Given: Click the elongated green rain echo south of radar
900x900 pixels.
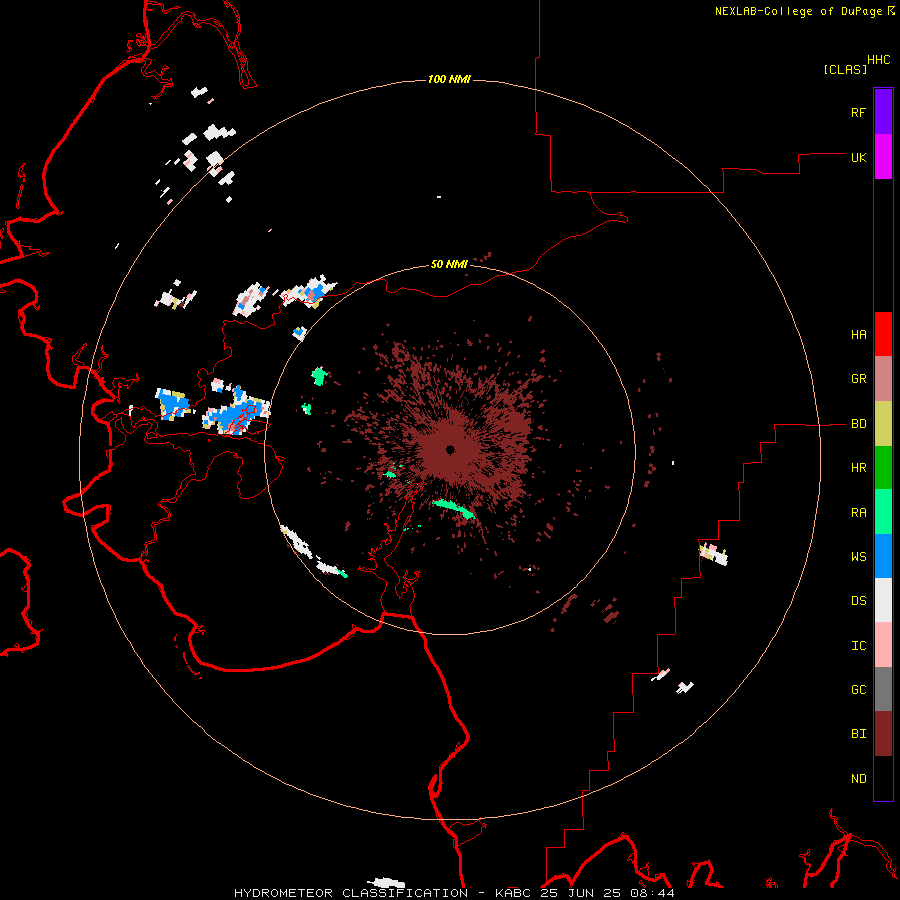Looking at the screenshot, I should tap(453, 509).
